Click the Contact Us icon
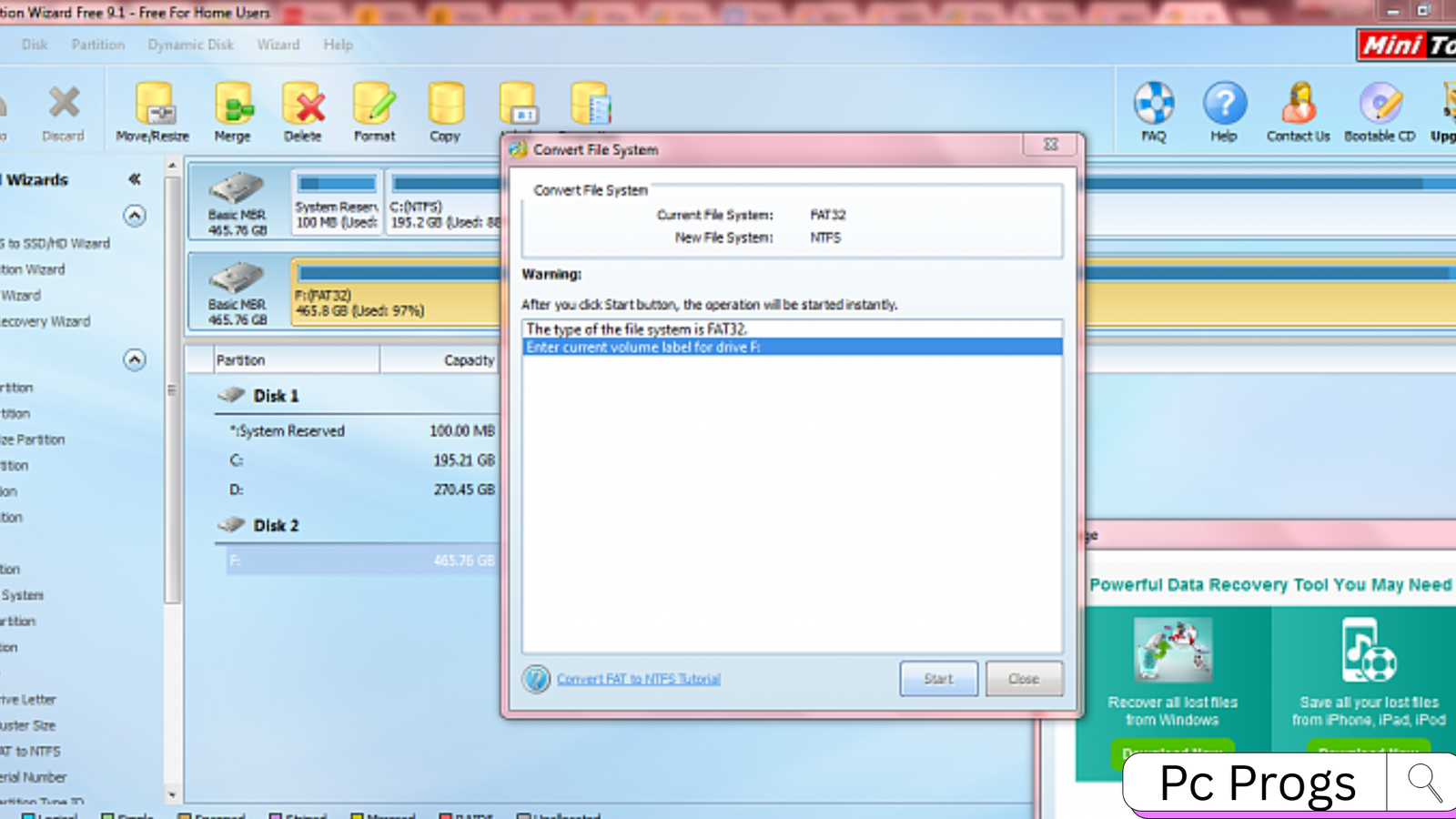This screenshot has width=1456, height=819. point(1299,114)
